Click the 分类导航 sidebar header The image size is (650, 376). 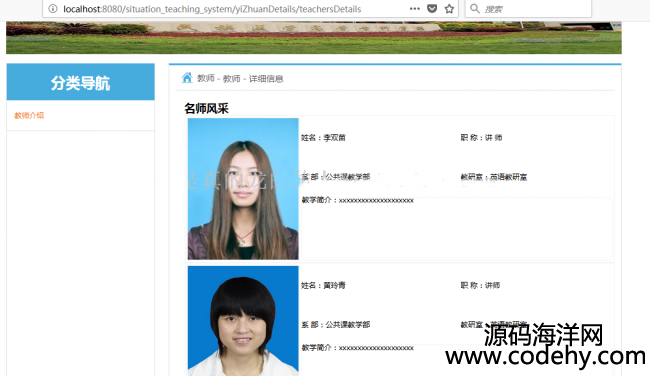pyautogui.click(x=80, y=82)
